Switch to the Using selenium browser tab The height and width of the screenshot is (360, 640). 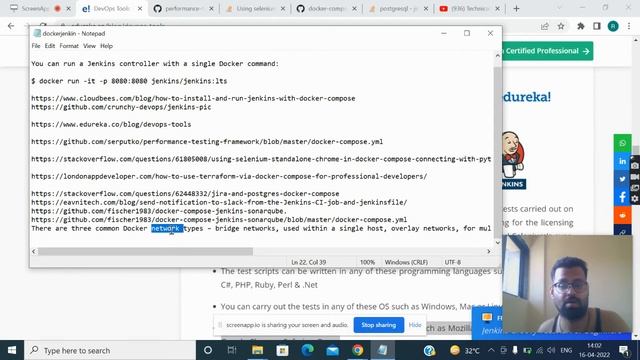[254, 8]
